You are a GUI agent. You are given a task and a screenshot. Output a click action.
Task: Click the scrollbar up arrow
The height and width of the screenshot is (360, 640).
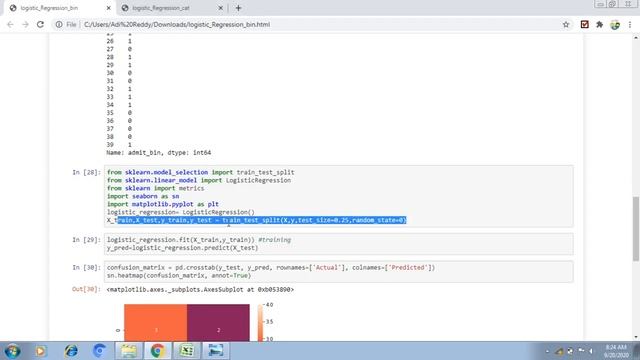click(x=636, y=38)
